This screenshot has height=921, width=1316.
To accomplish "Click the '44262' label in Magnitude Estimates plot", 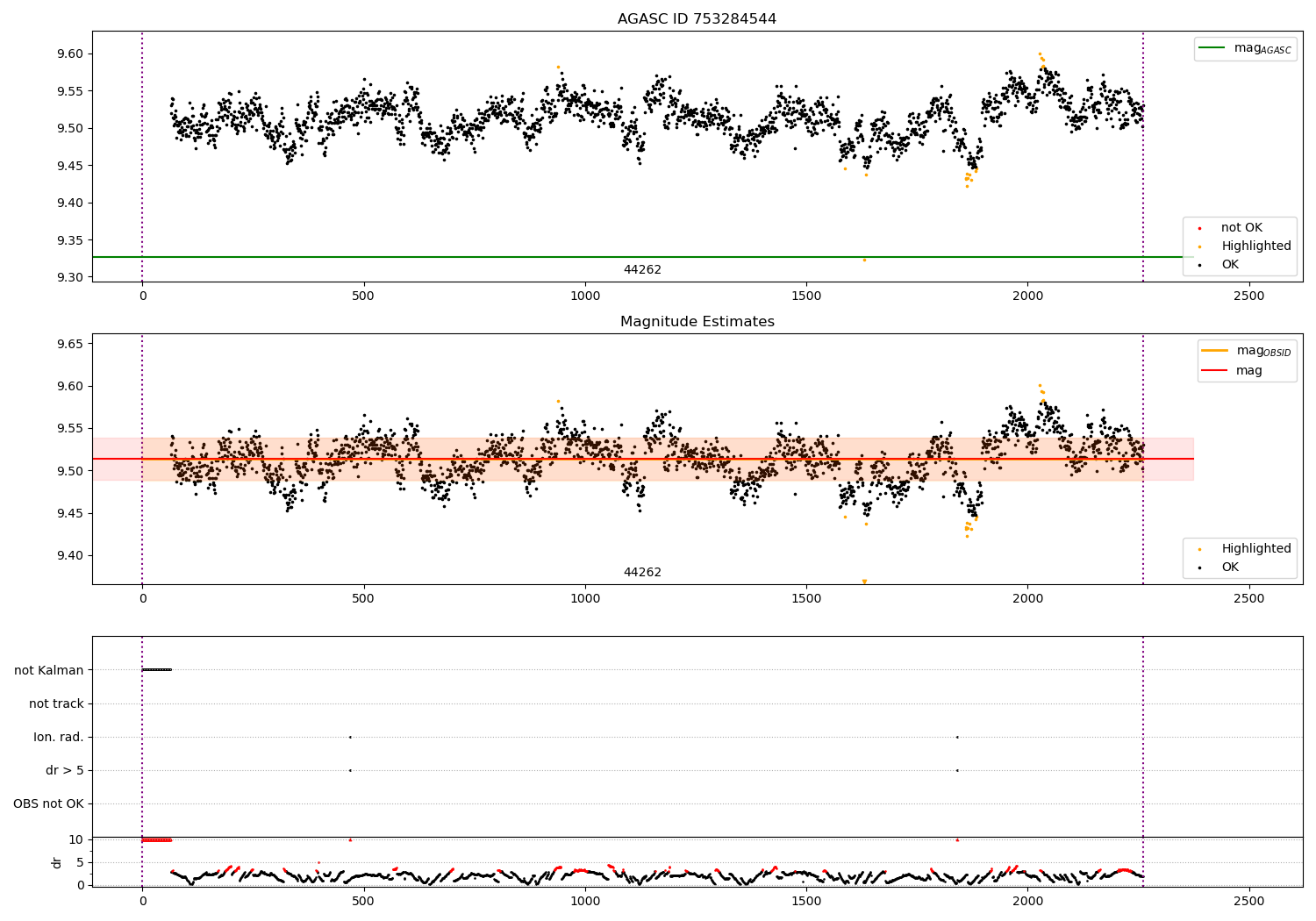I will 642,573.
